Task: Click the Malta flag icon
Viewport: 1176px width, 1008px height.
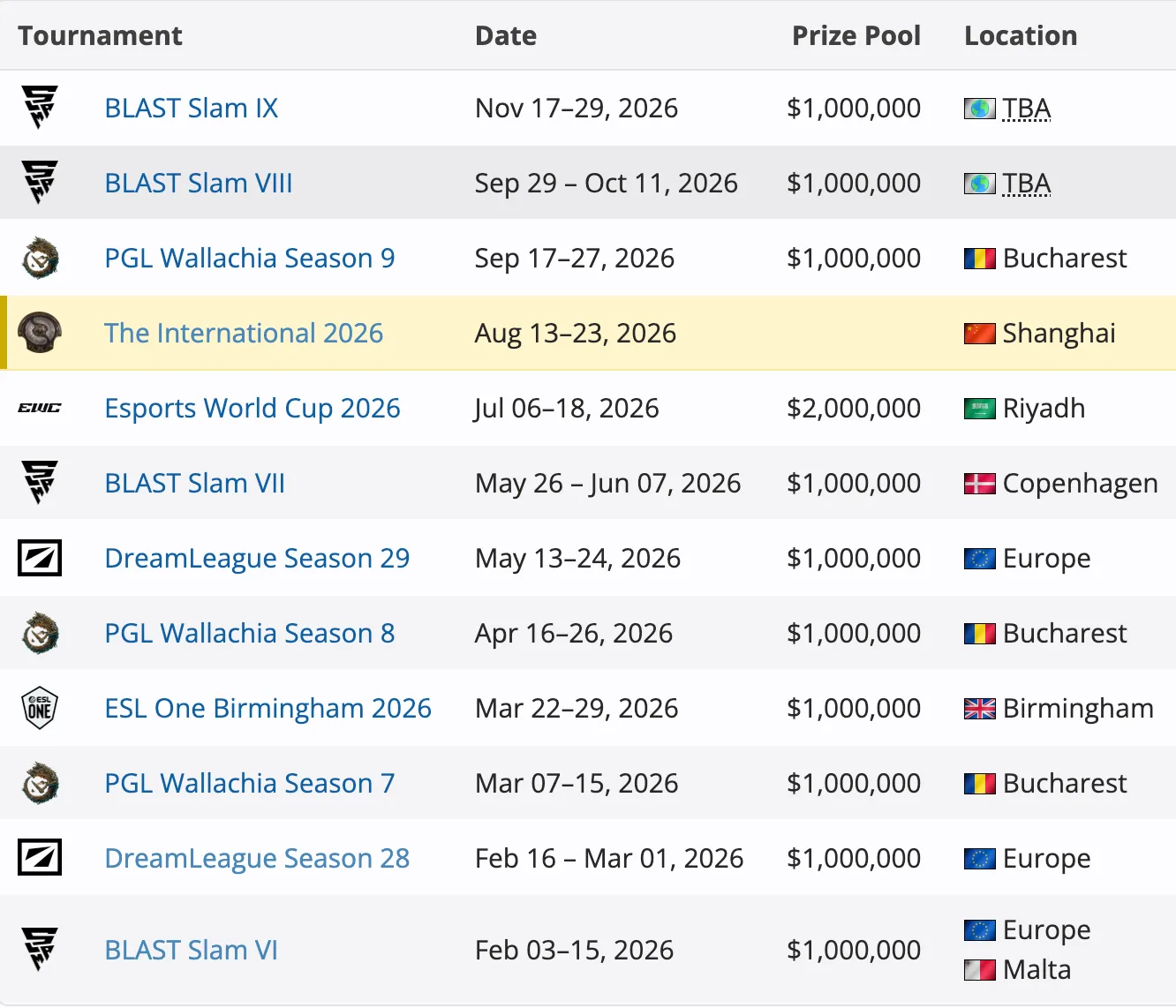Action: (x=979, y=970)
